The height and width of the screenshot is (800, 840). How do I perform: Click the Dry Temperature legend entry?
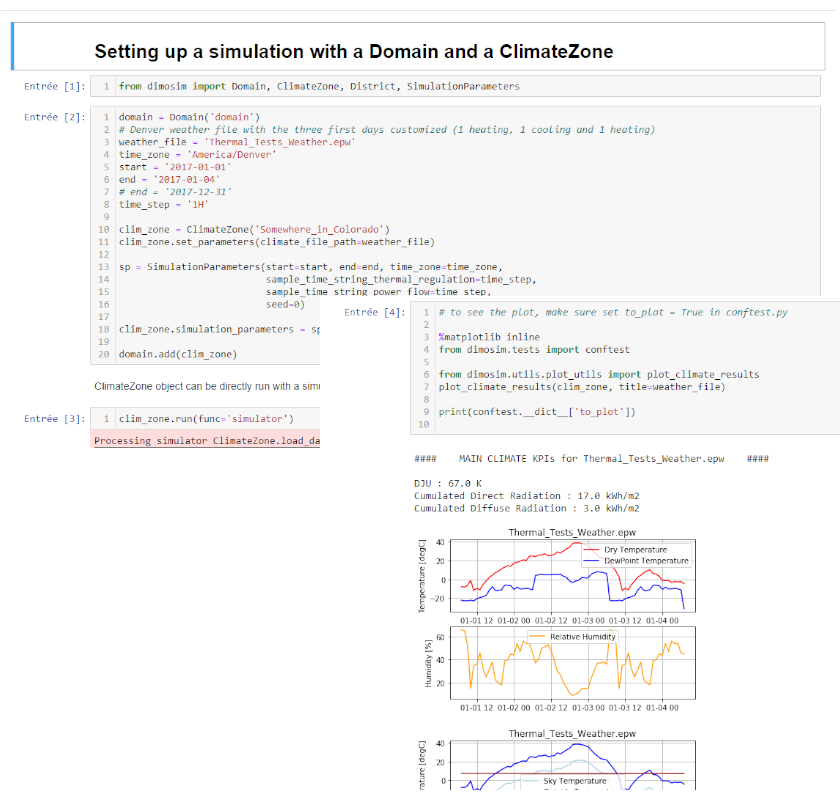[x=635, y=550]
